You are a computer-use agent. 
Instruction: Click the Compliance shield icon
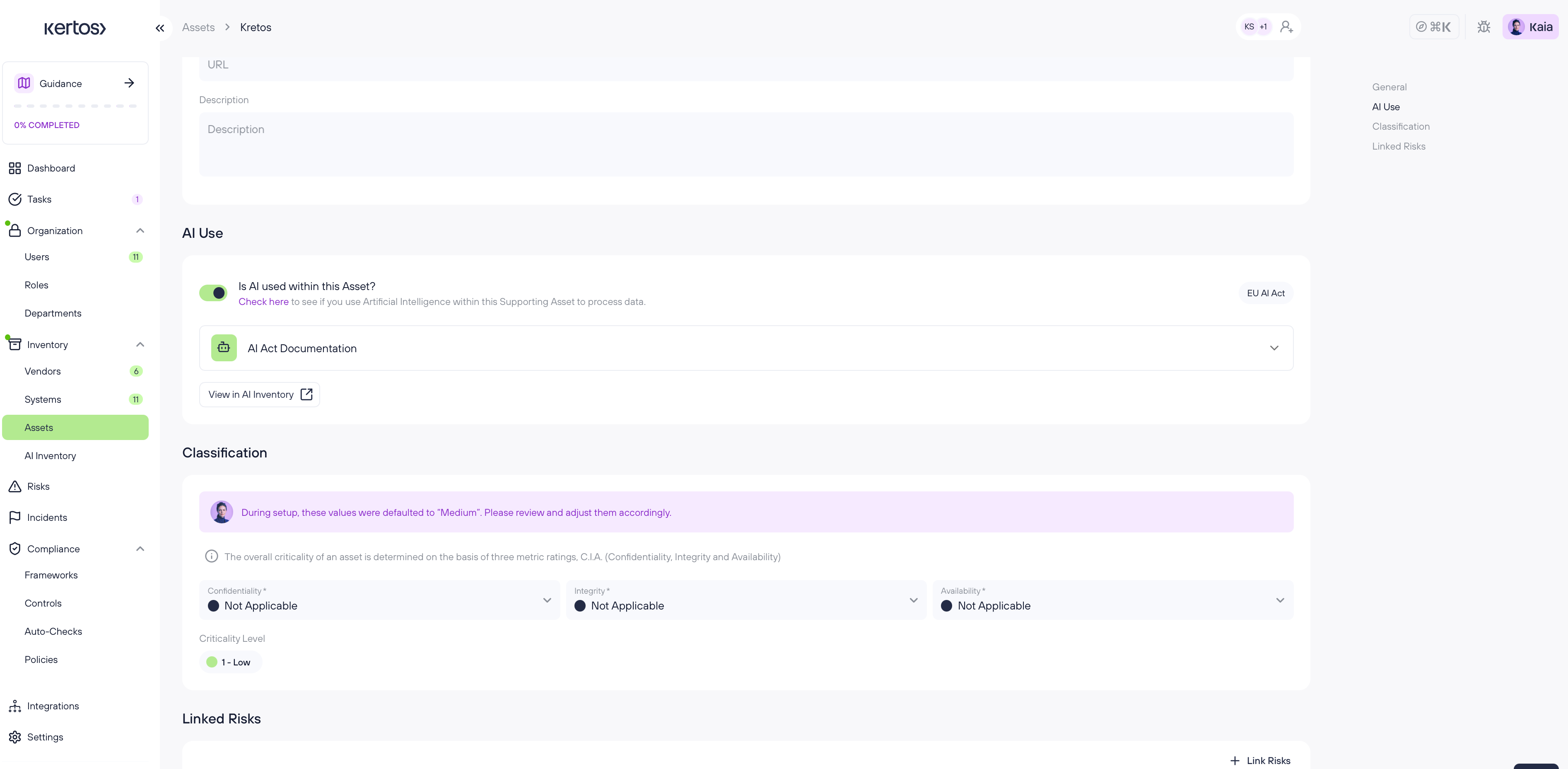click(14, 549)
